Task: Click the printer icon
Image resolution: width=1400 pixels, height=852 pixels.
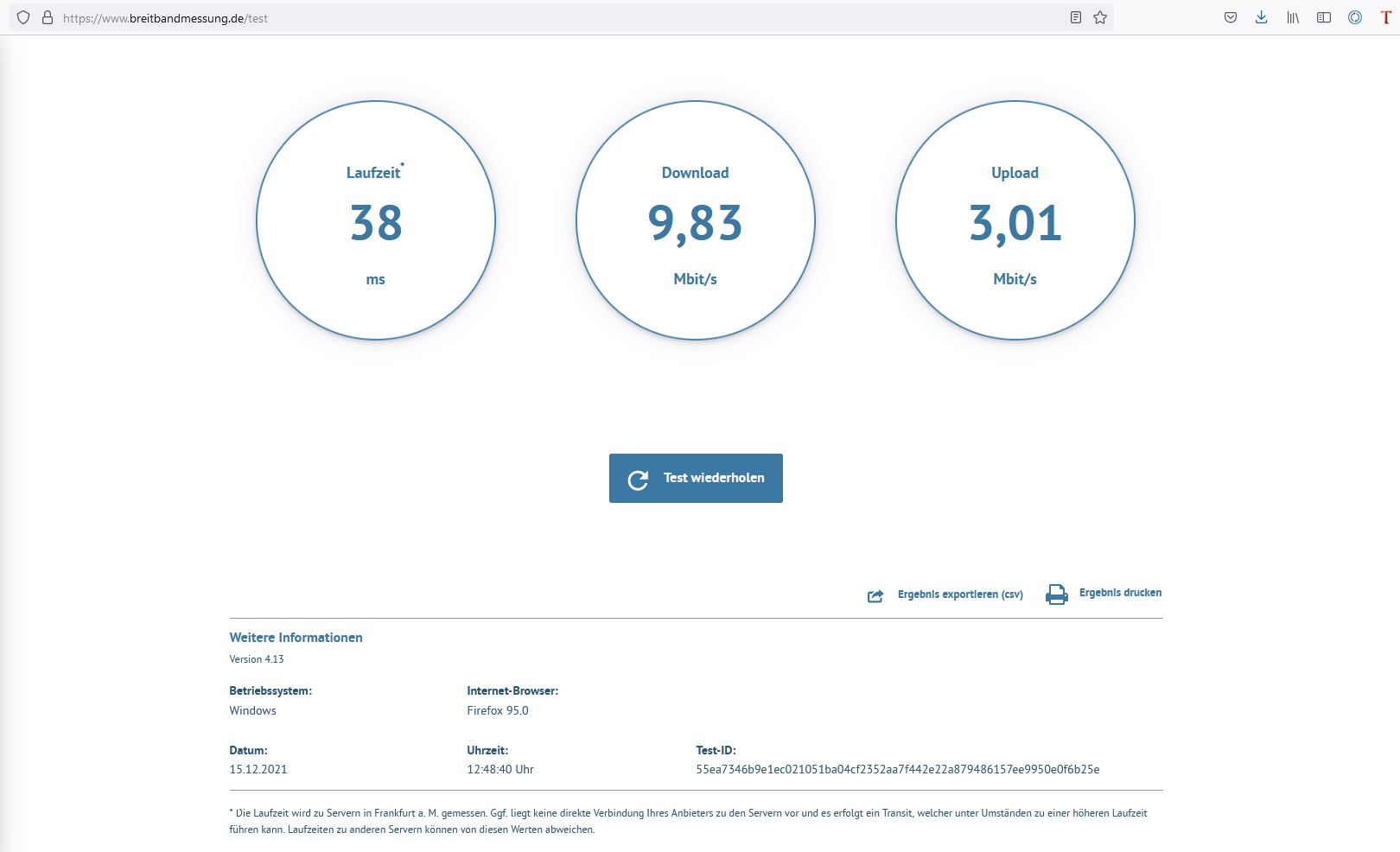Action: (x=1056, y=594)
